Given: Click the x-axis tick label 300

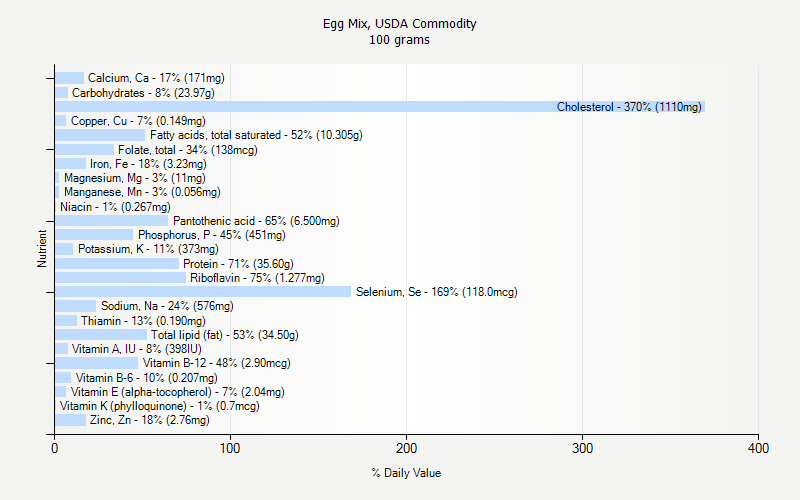Looking at the screenshot, I should pyautogui.click(x=582, y=448).
